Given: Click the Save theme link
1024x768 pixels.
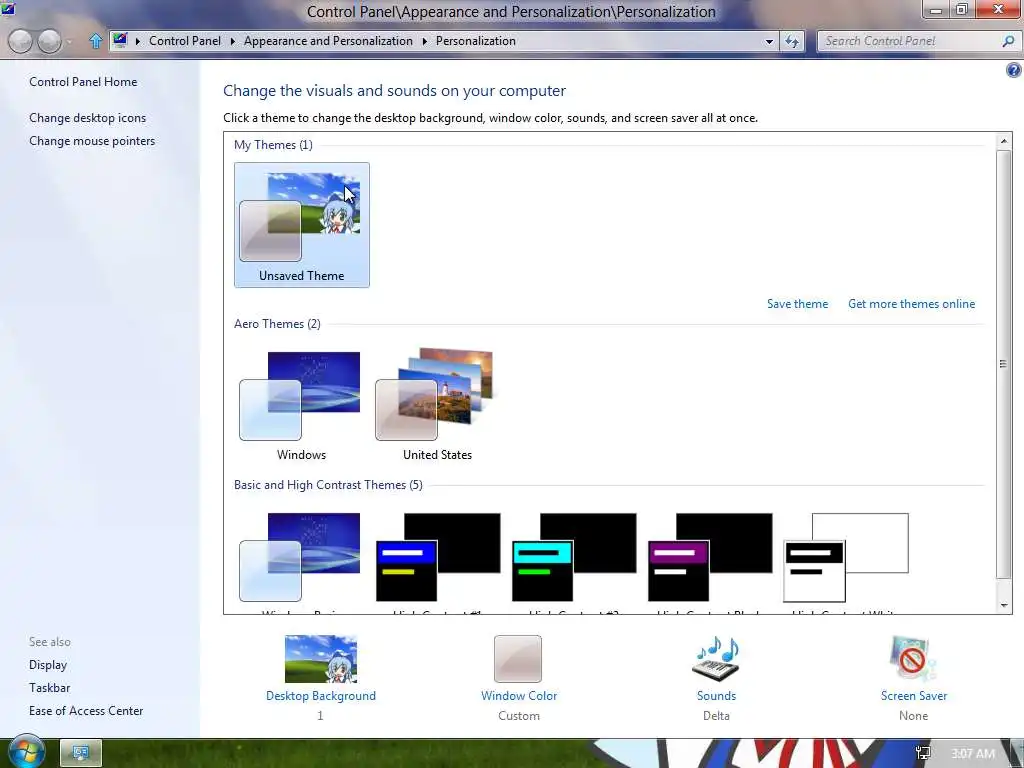Looking at the screenshot, I should point(797,304).
